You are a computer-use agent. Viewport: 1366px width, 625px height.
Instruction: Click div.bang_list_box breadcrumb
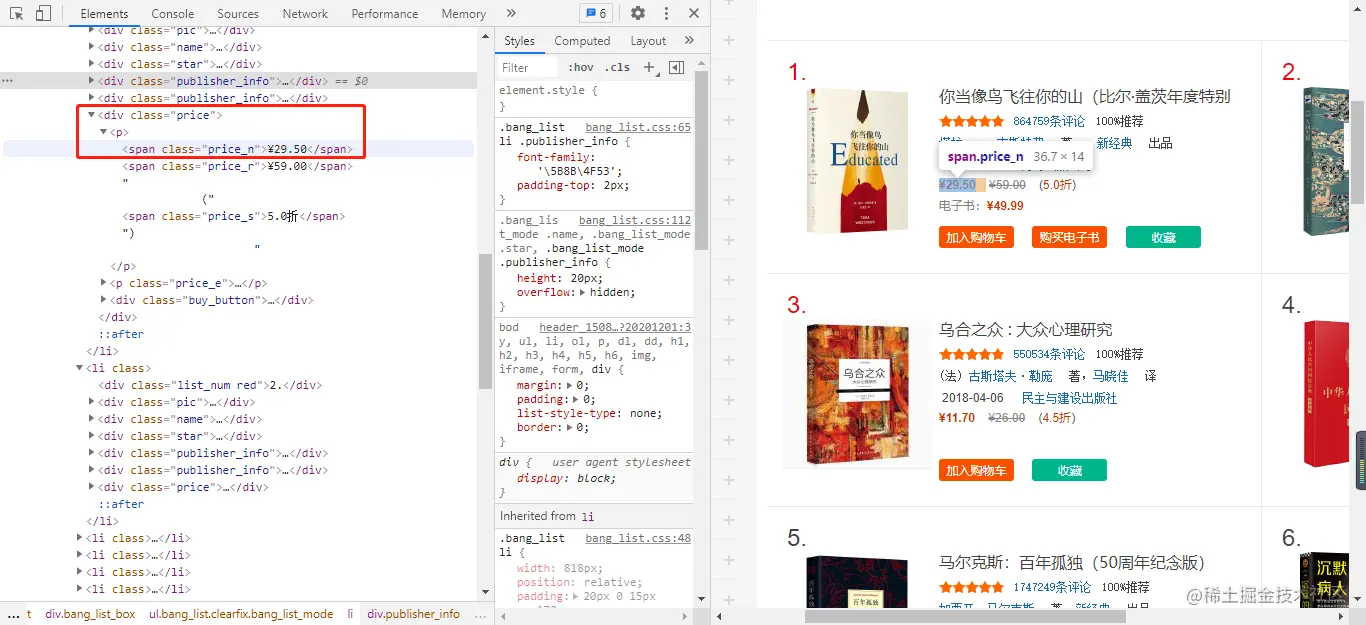click(90, 614)
